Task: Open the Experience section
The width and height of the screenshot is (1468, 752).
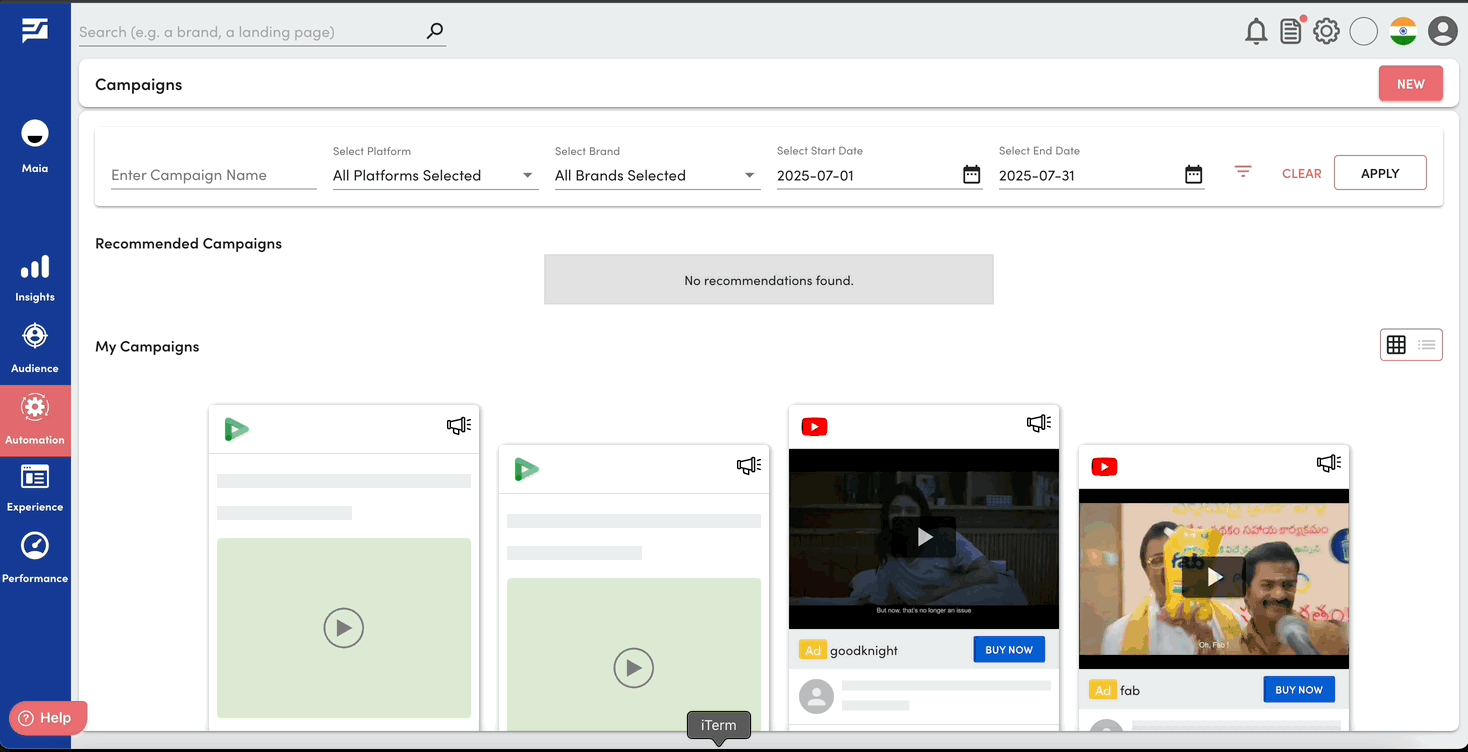Action: pyautogui.click(x=35, y=488)
